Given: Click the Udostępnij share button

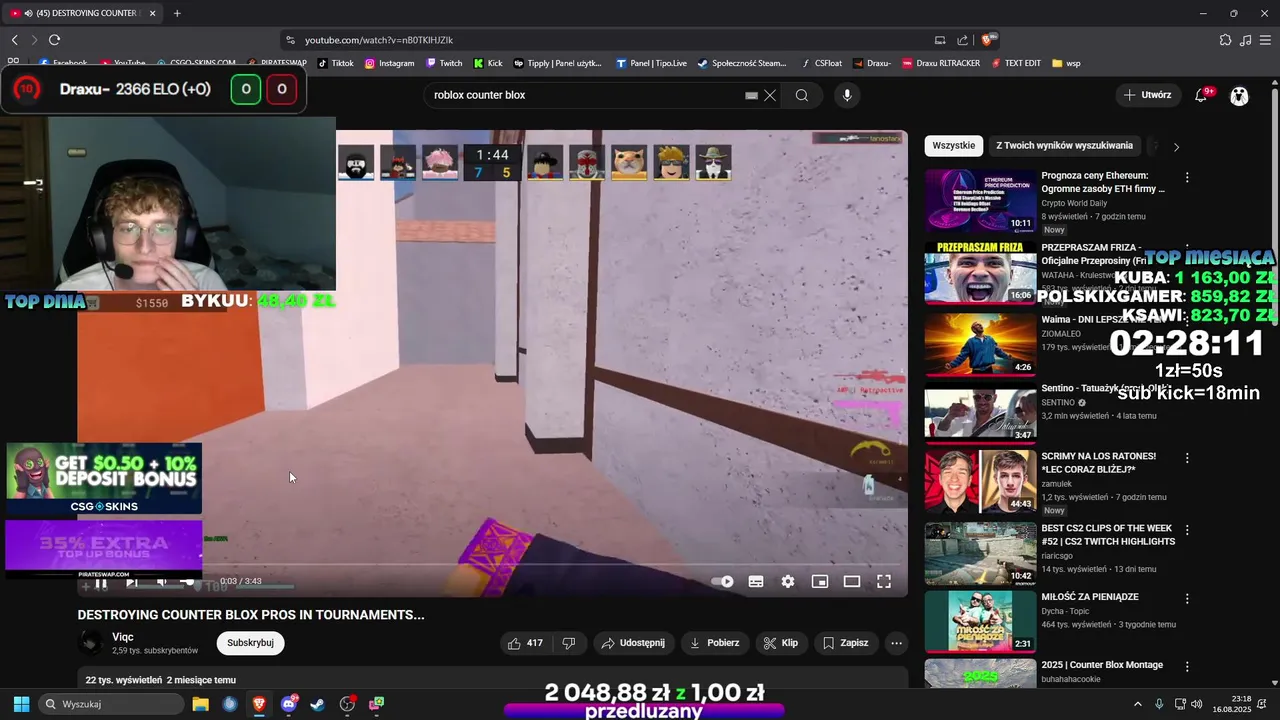Looking at the screenshot, I should (632, 643).
